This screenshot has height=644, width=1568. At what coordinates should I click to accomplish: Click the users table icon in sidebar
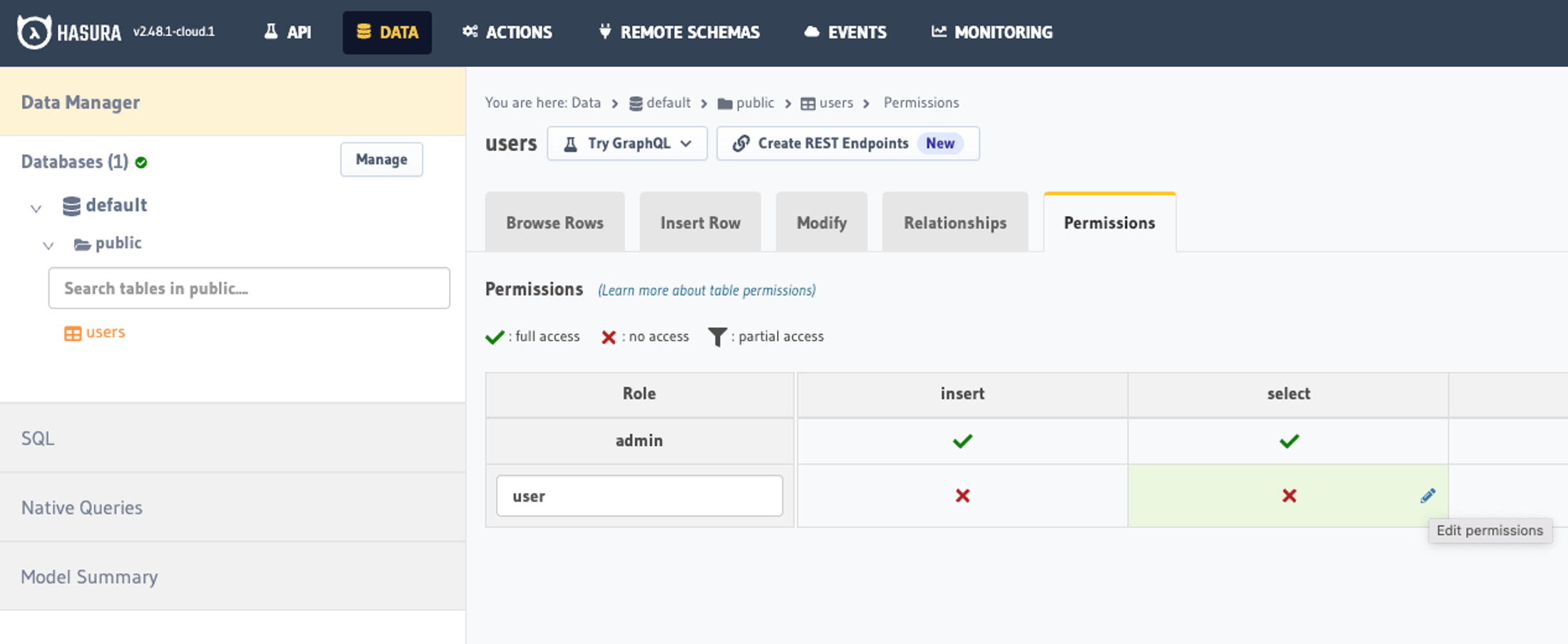(73, 333)
